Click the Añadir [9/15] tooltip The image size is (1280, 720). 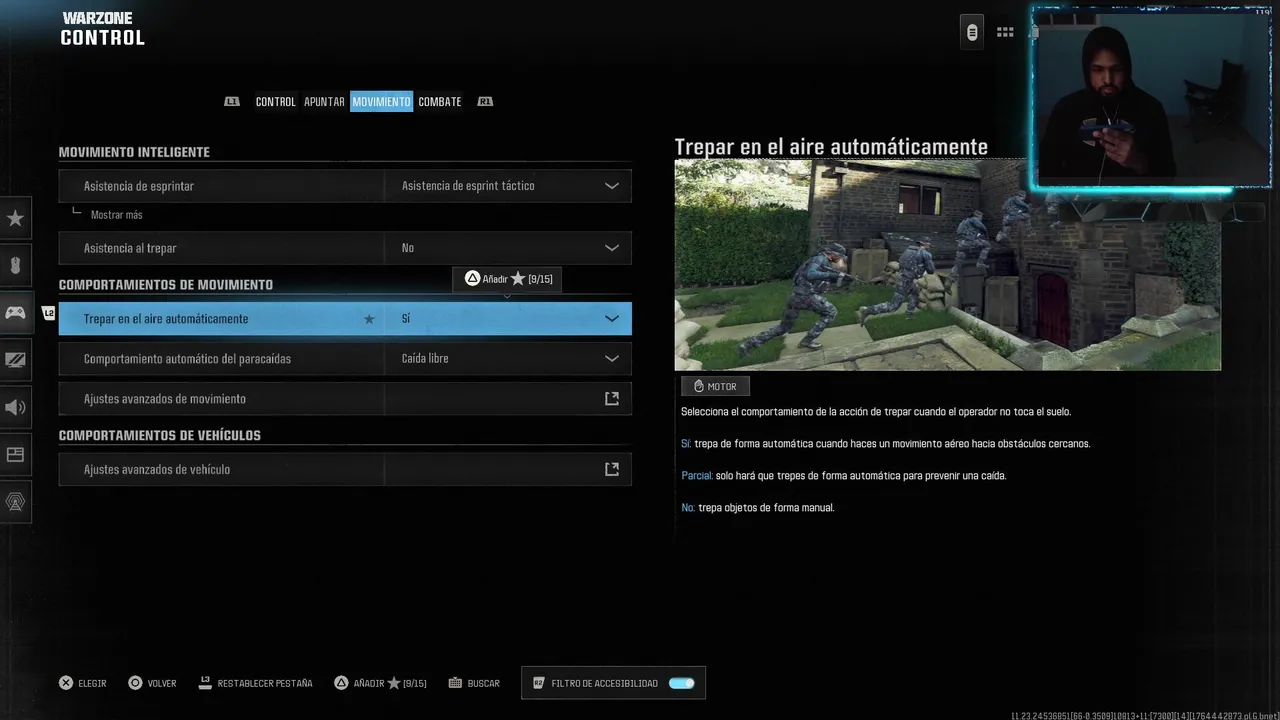click(507, 279)
